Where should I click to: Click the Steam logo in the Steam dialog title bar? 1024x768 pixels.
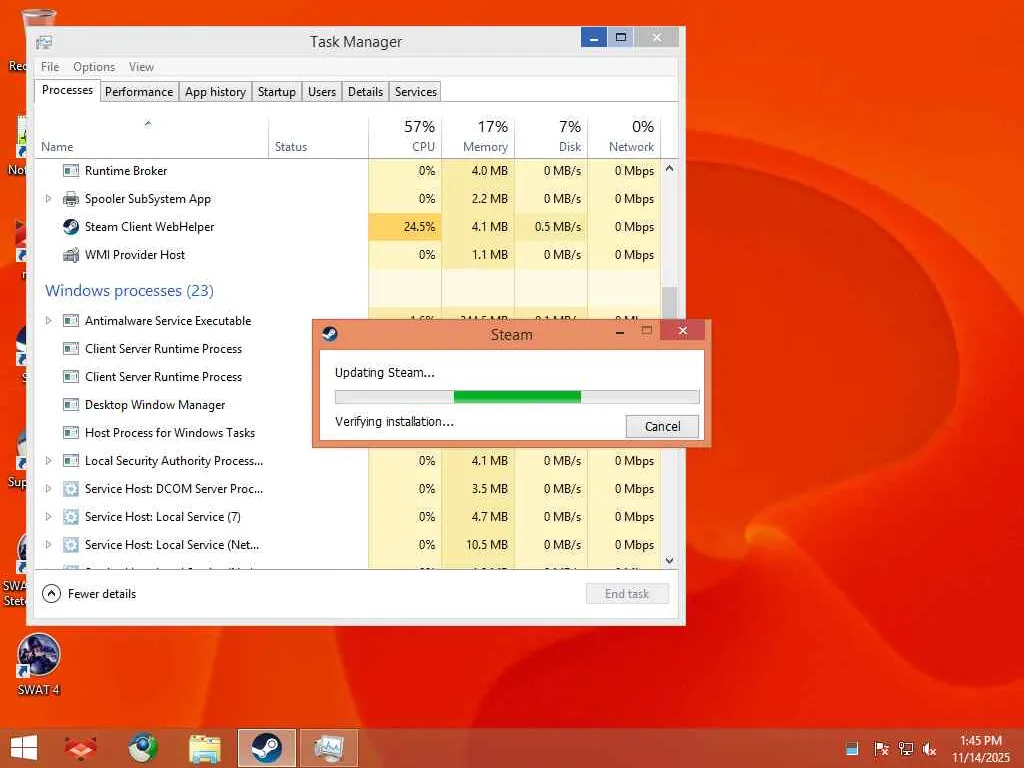point(330,334)
